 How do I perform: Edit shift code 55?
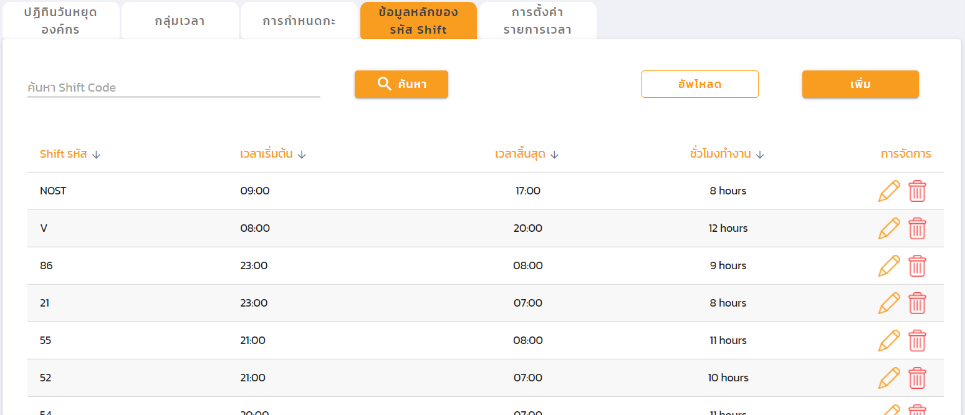tap(888, 340)
